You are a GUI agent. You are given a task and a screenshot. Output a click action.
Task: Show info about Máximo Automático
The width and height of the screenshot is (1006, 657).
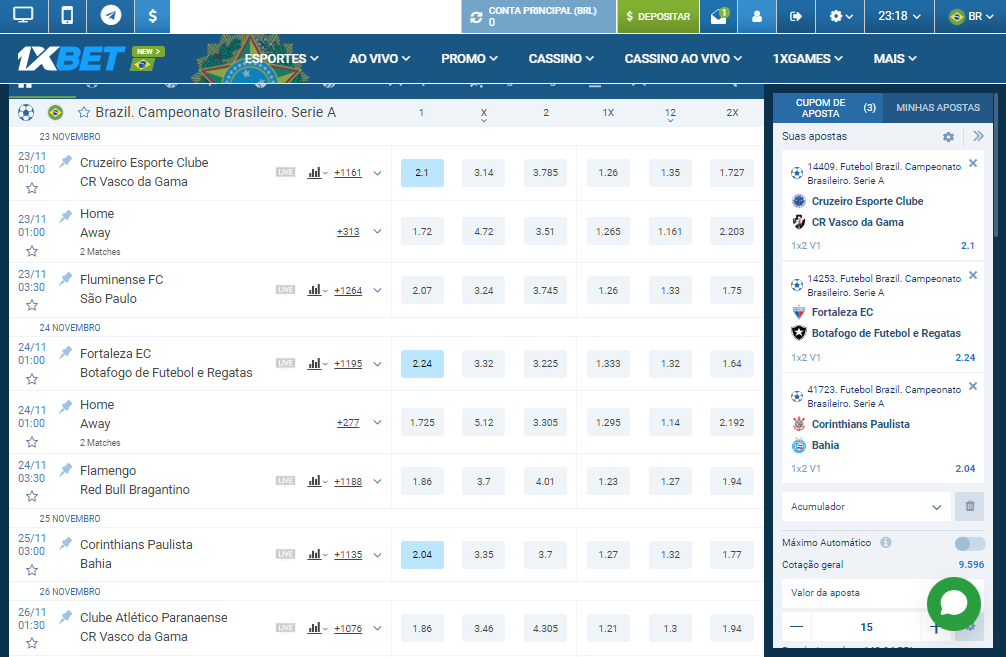pyautogui.click(x=886, y=543)
